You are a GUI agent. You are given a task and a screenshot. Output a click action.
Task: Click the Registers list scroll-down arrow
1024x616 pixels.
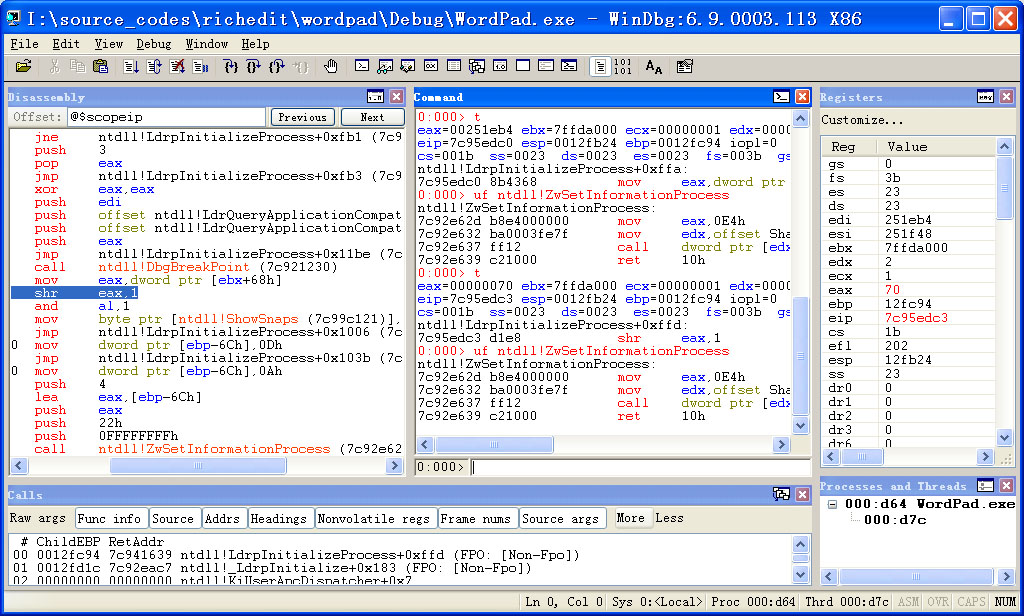[x=1004, y=437]
